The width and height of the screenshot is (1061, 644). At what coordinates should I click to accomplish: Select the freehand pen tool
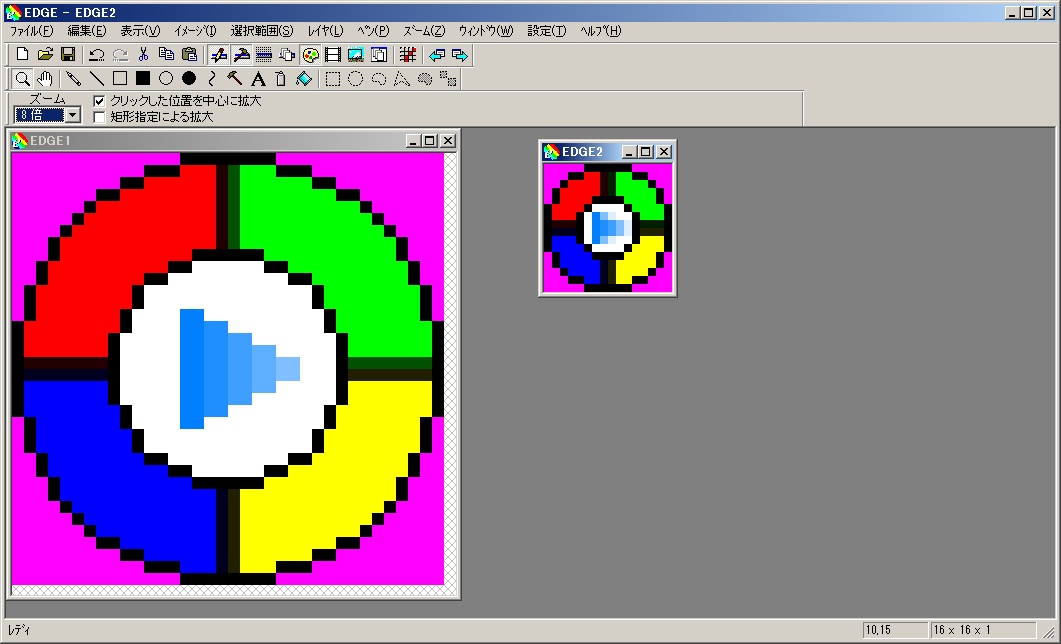click(74, 79)
